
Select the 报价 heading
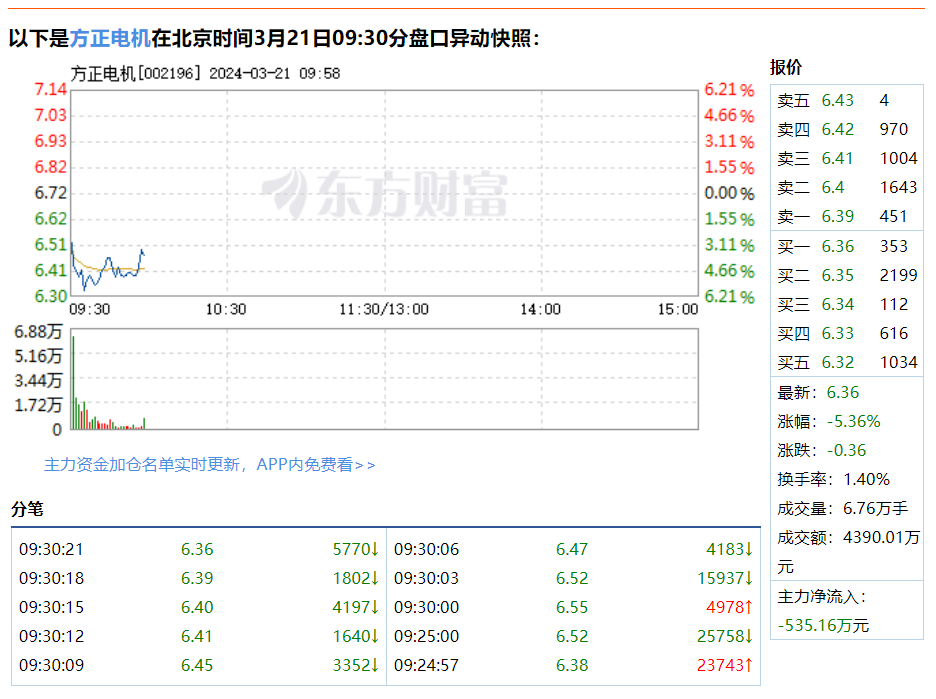pyautogui.click(x=786, y=67)
